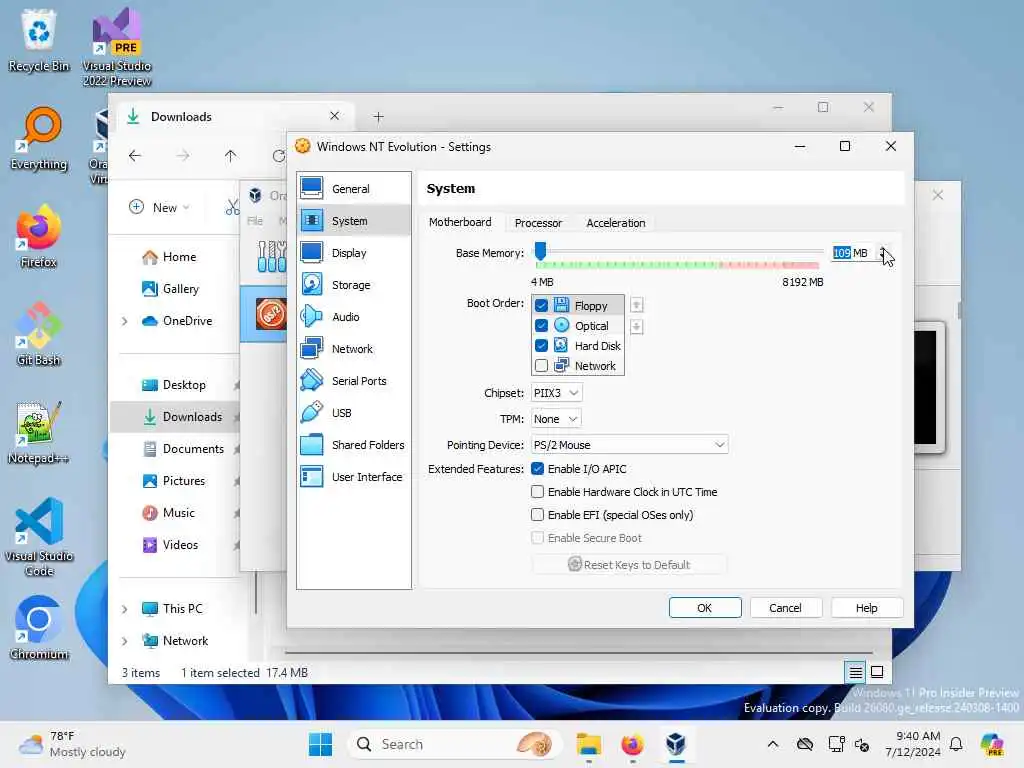The height and width of the screenshot is (768, 1024).
Task: Switch Explorer to large icons view
Action: [877, 672]
